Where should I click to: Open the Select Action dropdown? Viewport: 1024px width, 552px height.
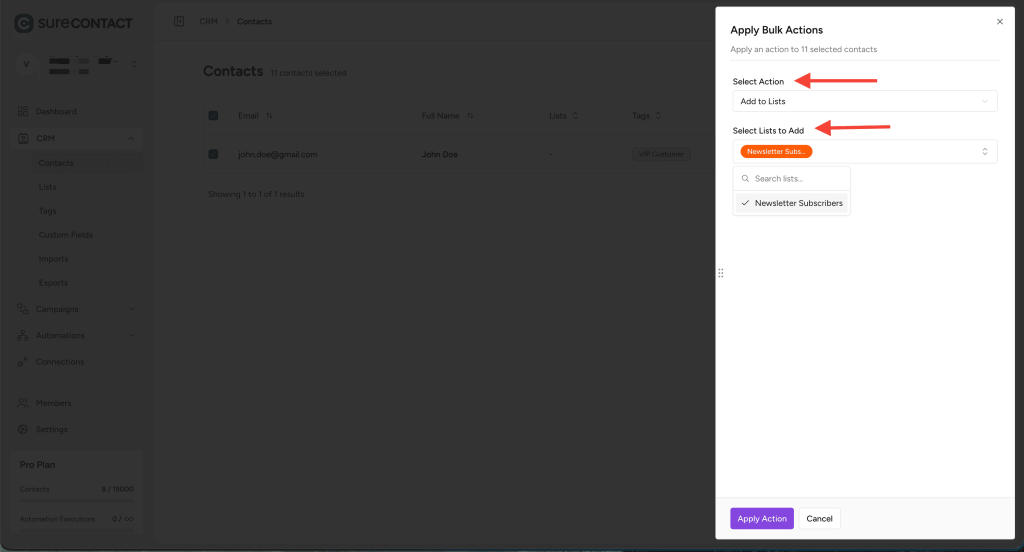tap(864, 101)
